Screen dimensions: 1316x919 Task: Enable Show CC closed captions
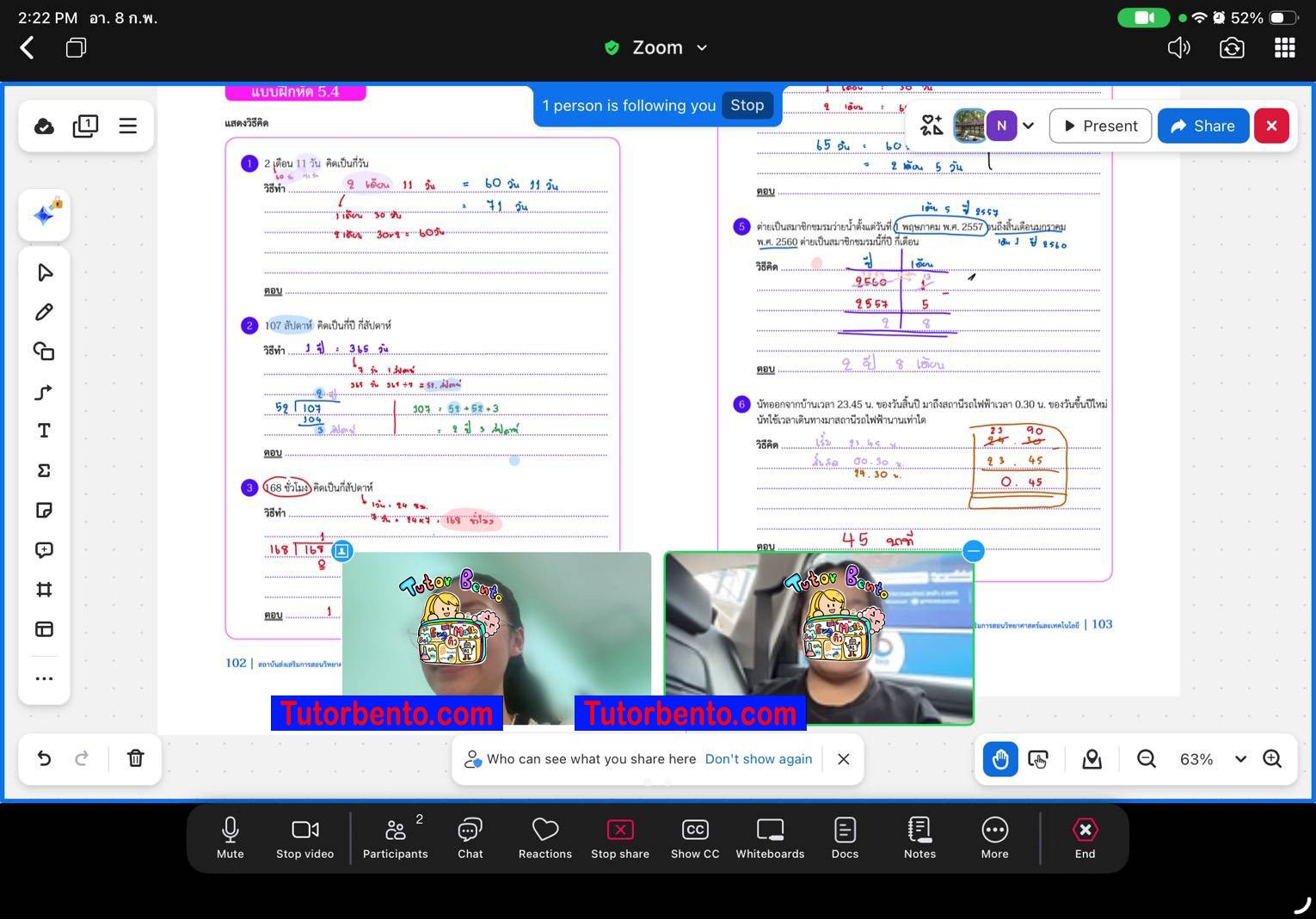[x=694, y=836]
